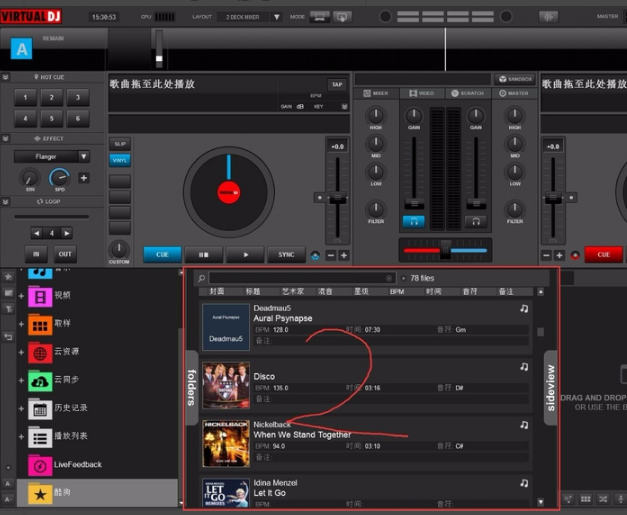Click the left channel volume fader
Image resolution: width=627 pixels, height=515 pixels.
tap(414, 204)
